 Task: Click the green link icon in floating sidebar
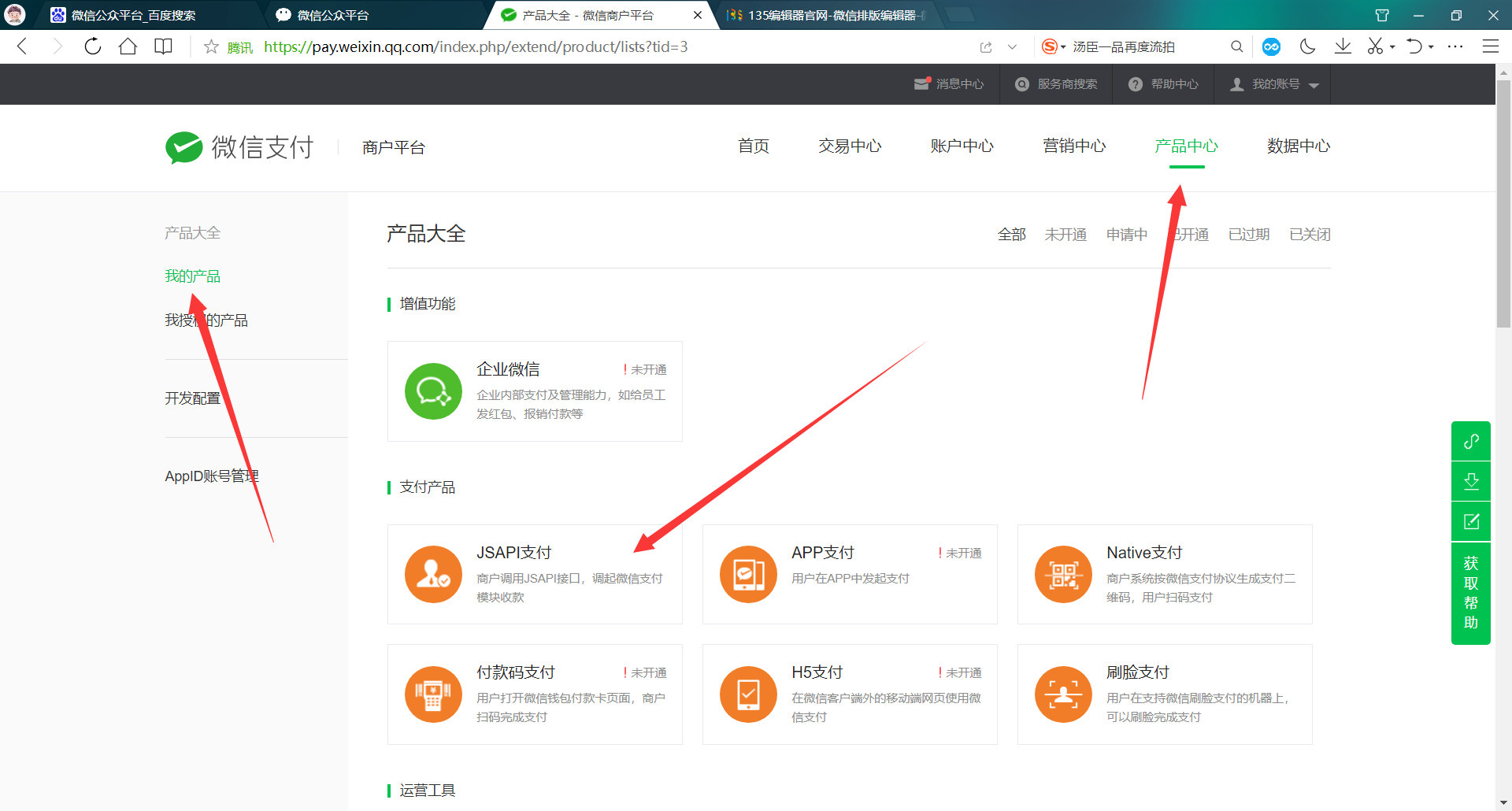point(1471,441)
